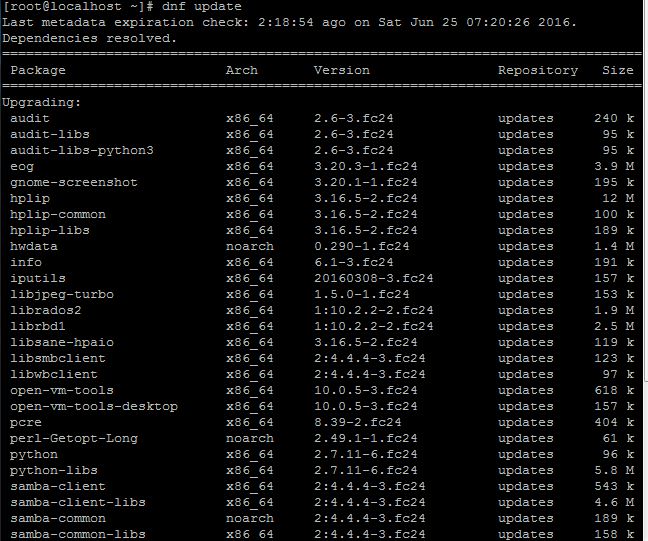This screenshot has width=648, height=541.
Task: Click 'x86_64' in the pcre row
Action: [x=250, y=423]
